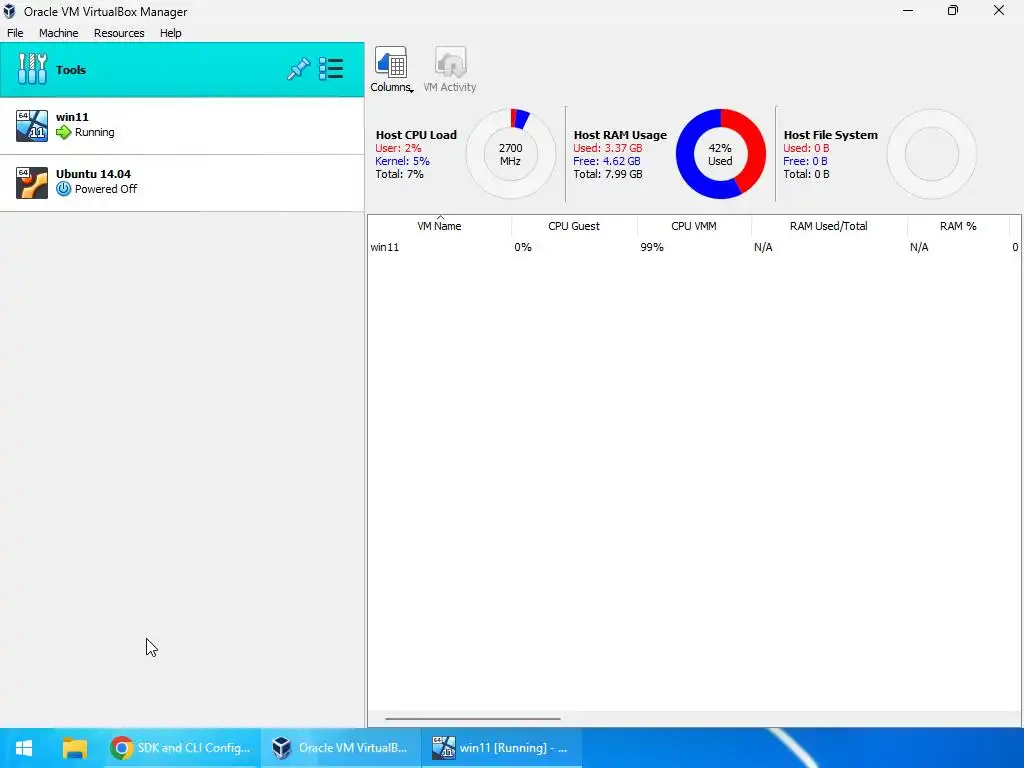Click the Host File System label
The image size is (1024, 768).
(831, 135)
